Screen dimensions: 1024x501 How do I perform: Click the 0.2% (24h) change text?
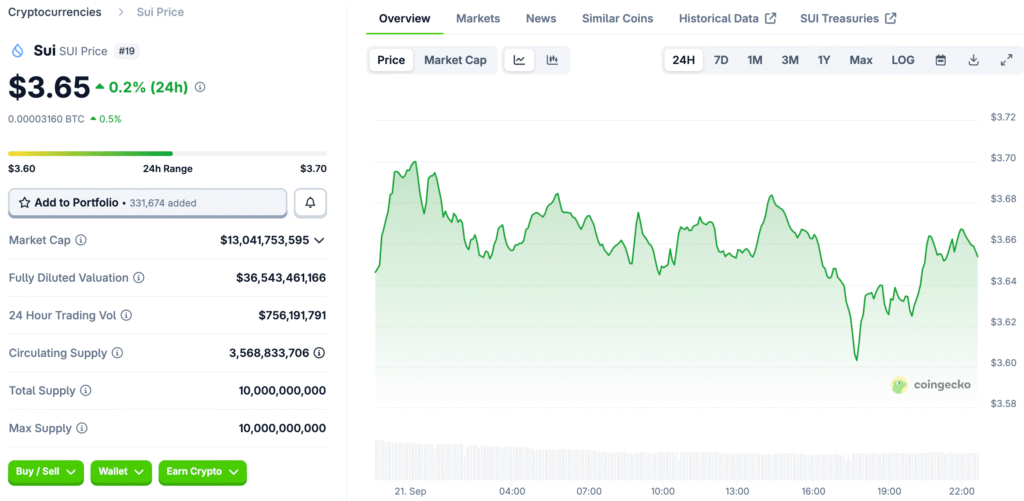coord(149,87)
